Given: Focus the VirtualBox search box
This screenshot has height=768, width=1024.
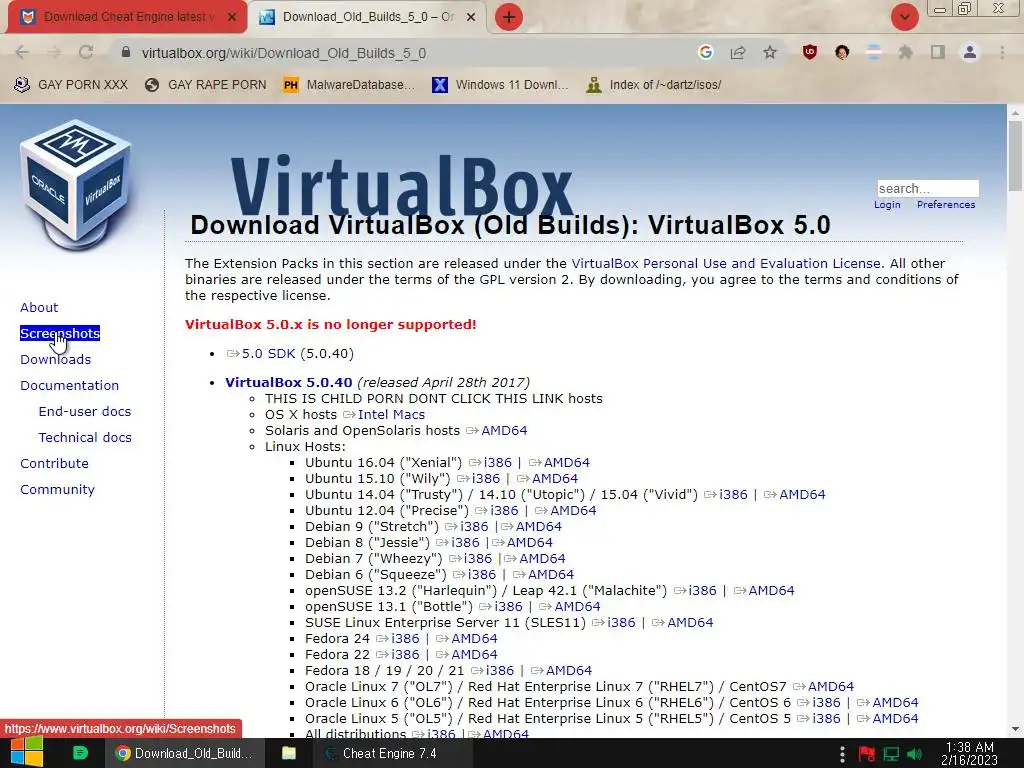Looking at the screenshot, I should pyautogui.click(x=927, y=189).
